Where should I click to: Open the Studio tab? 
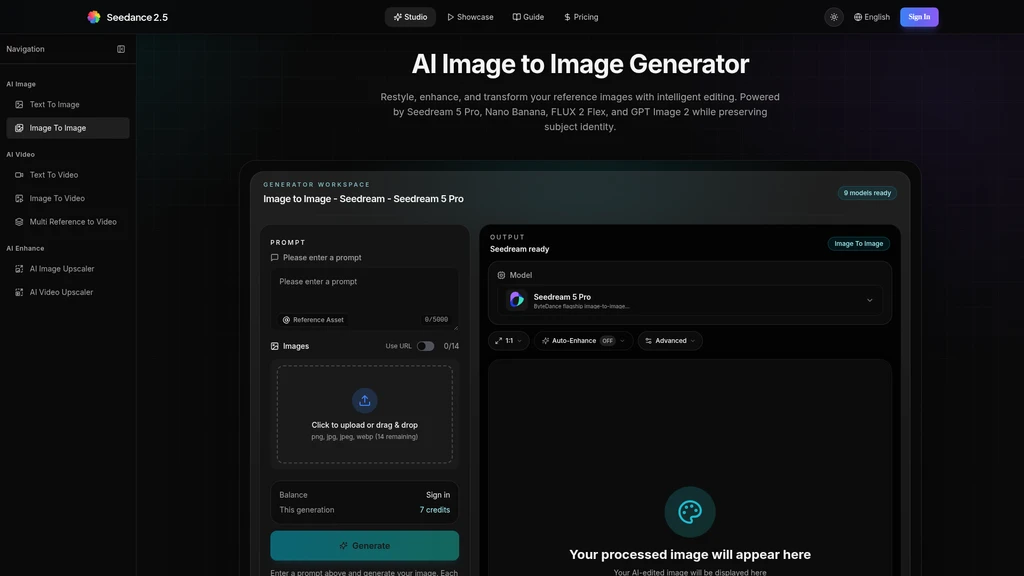[410, 17]
